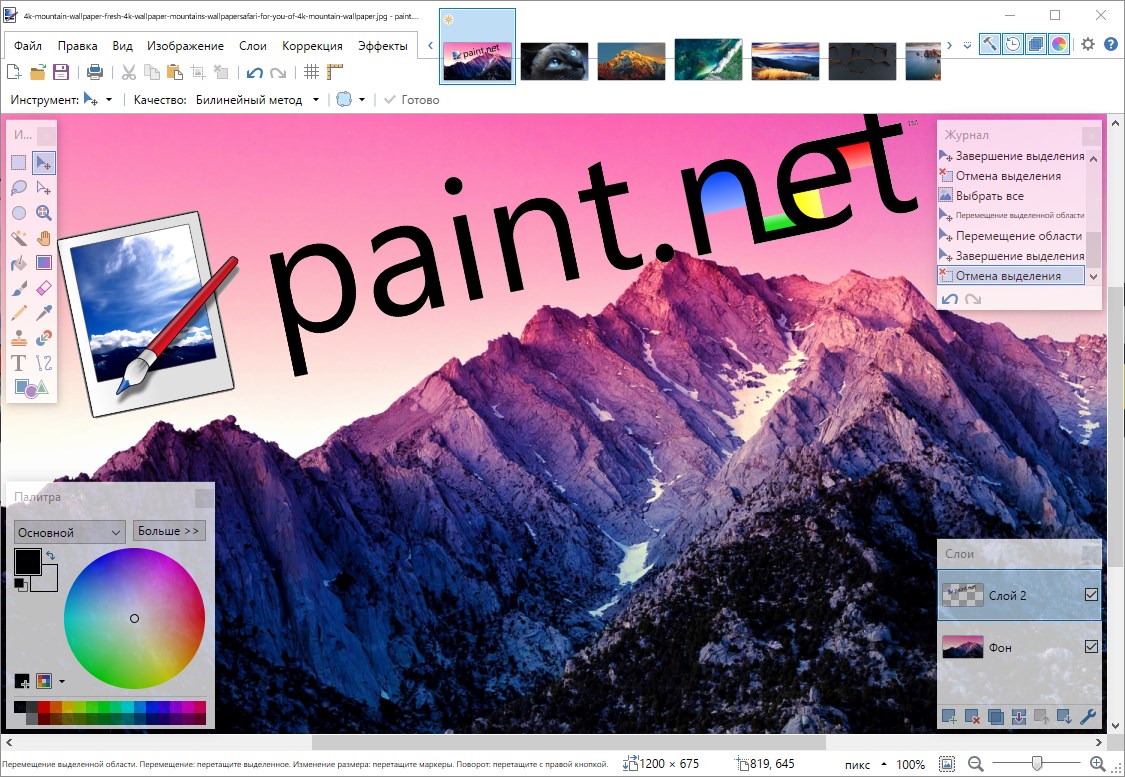Screen dimensions: 1125x777
Task: Open the image list dropdown arrow
Action: point(967,45)
